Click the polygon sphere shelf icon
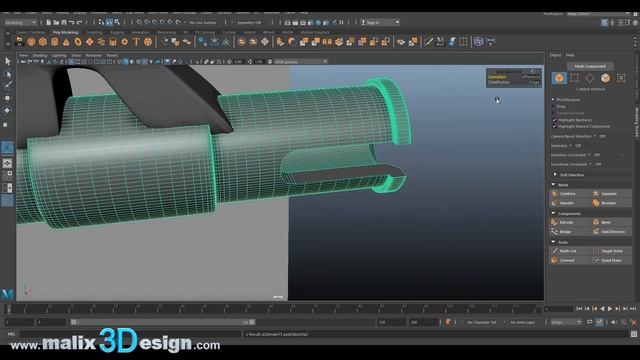 pyautogui.click(x=31, y=42)
